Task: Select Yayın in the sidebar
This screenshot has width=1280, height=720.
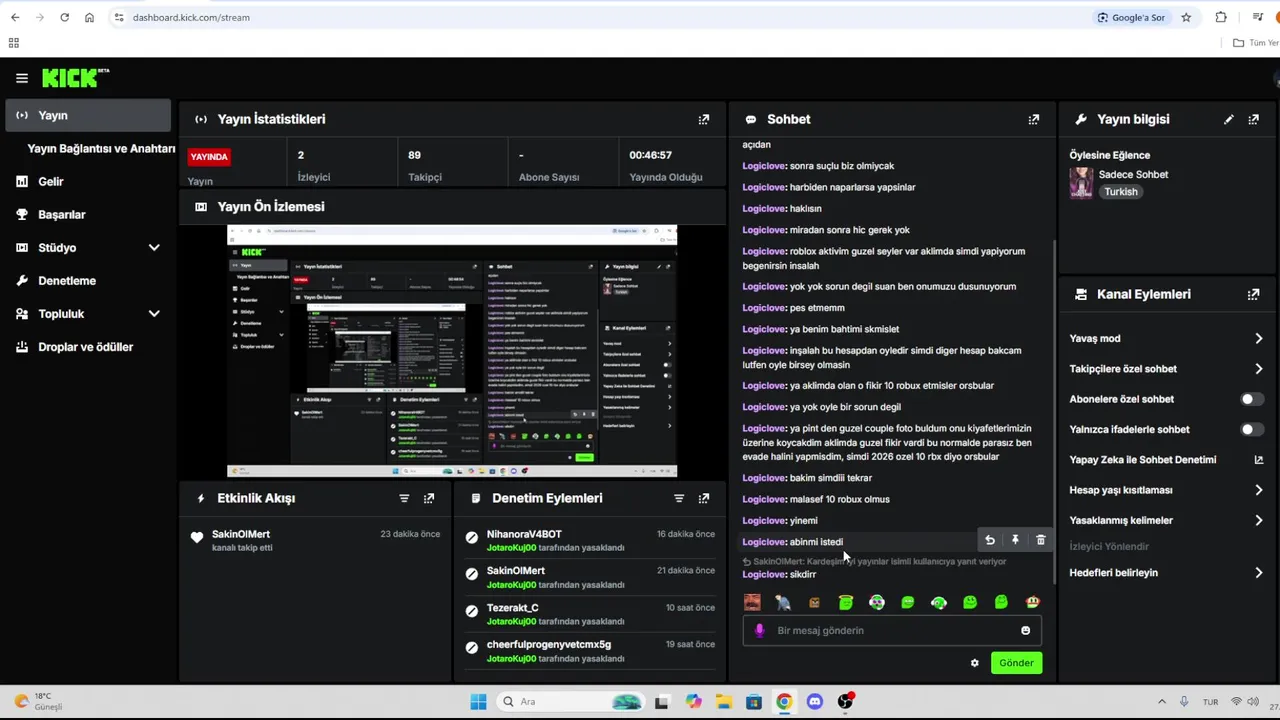Action: 88,115
